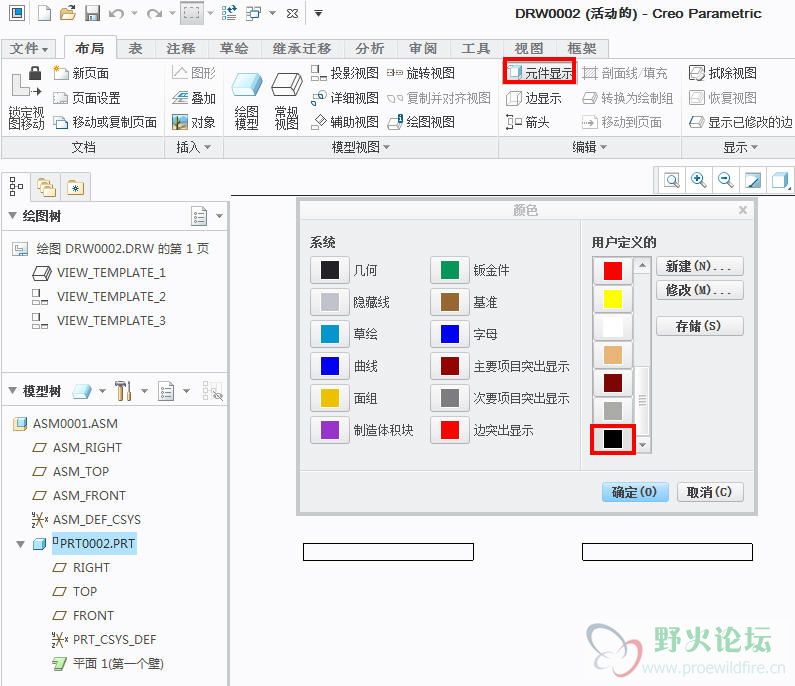Viewport: 795px width, 686px height.
Task: Undo the last action
Action: coord(116,14)
